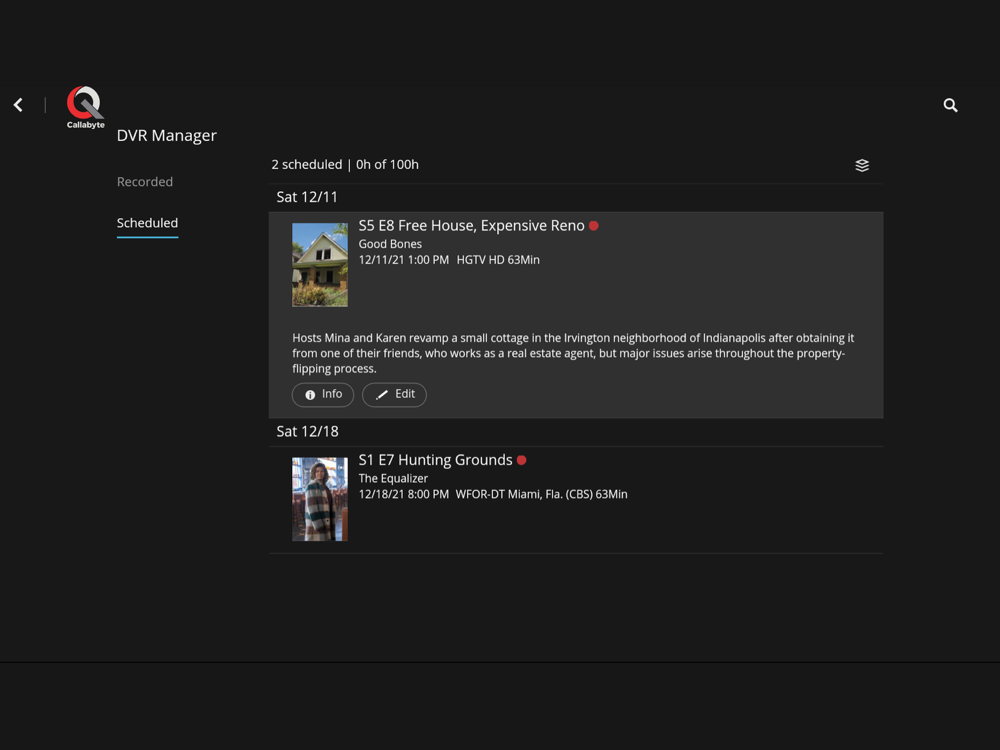Screen dimensions: 1000x750
Task: Edit the Good Bones scheduled recording
Action: click(x=394, y=394)
